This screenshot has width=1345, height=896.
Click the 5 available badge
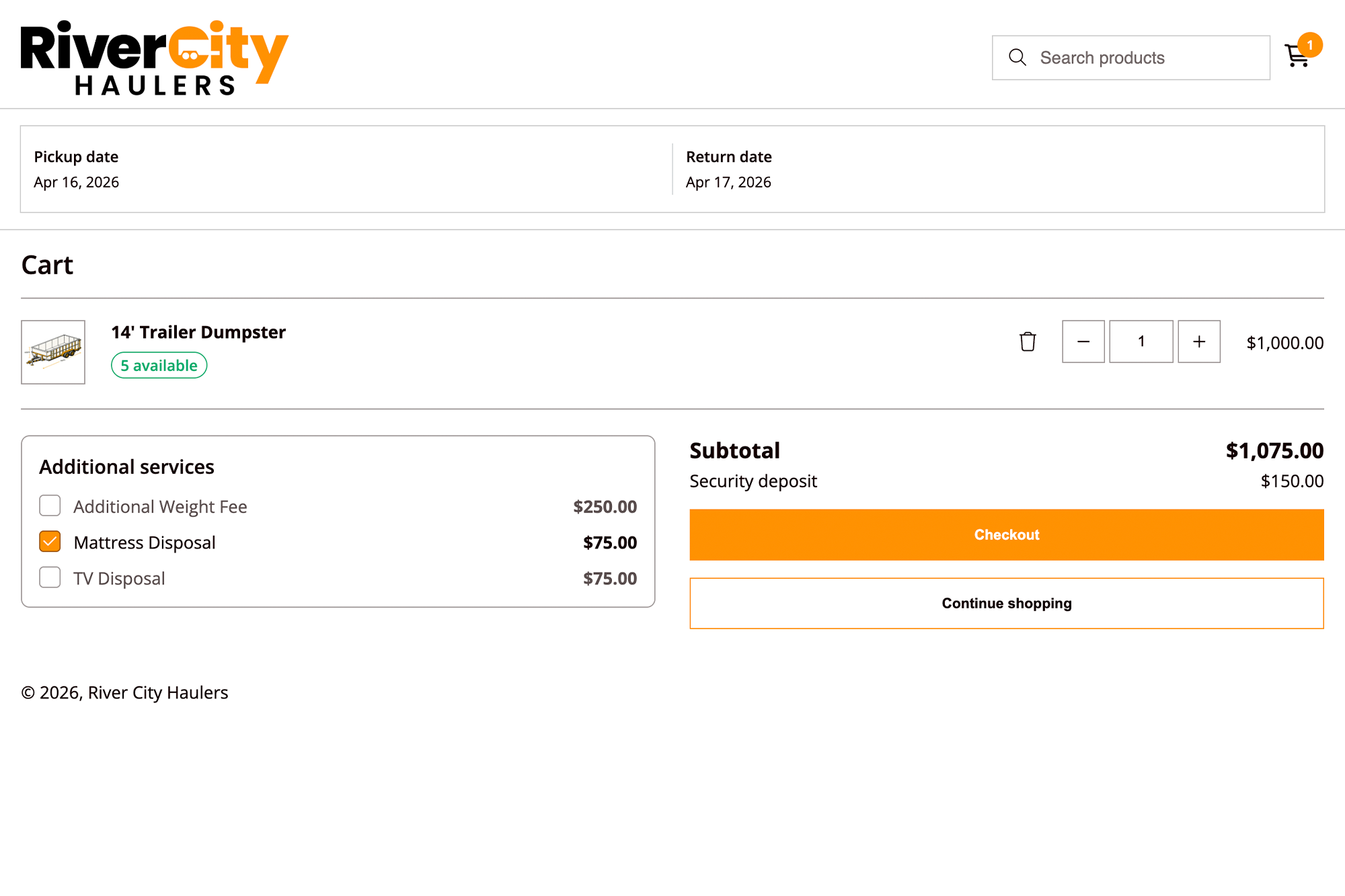coord(159,366)
